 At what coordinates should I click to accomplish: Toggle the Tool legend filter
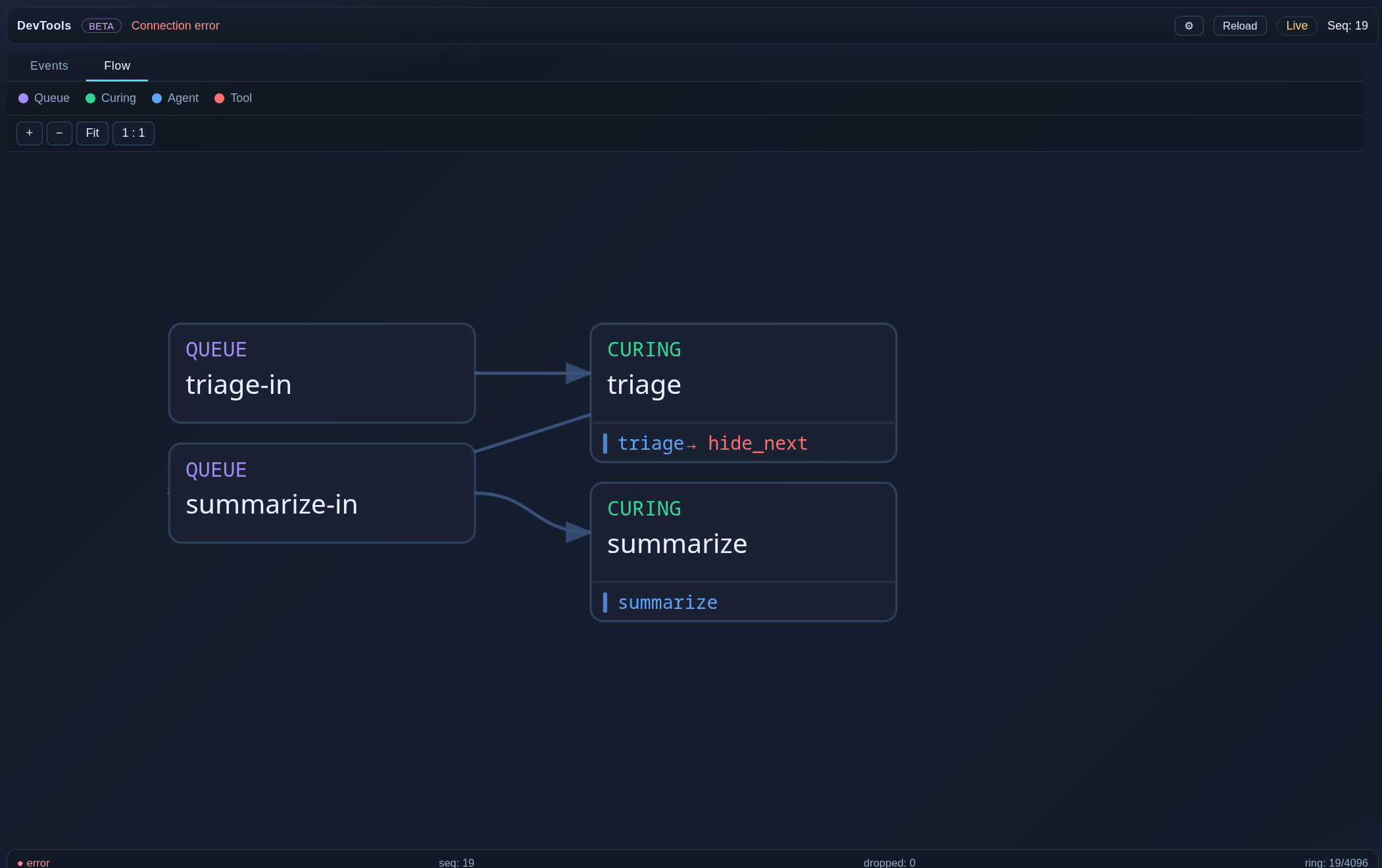point(233,98)
